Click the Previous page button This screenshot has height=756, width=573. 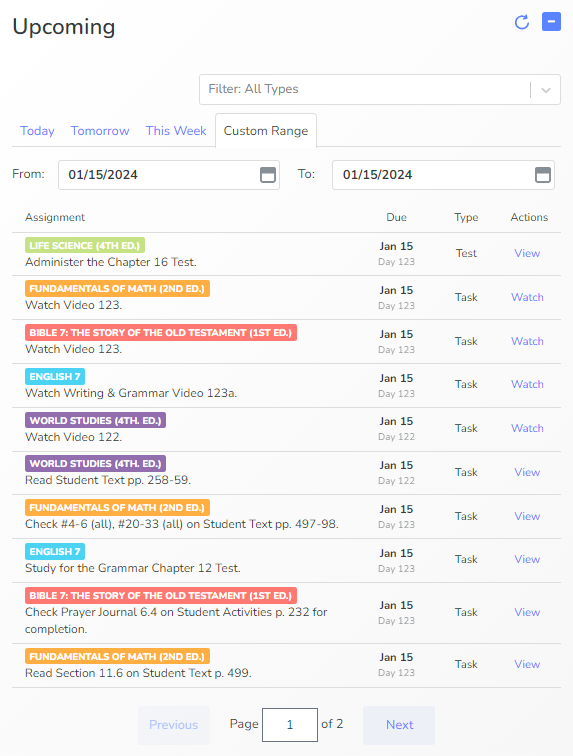pyautogui.click(x=174, y=725)
